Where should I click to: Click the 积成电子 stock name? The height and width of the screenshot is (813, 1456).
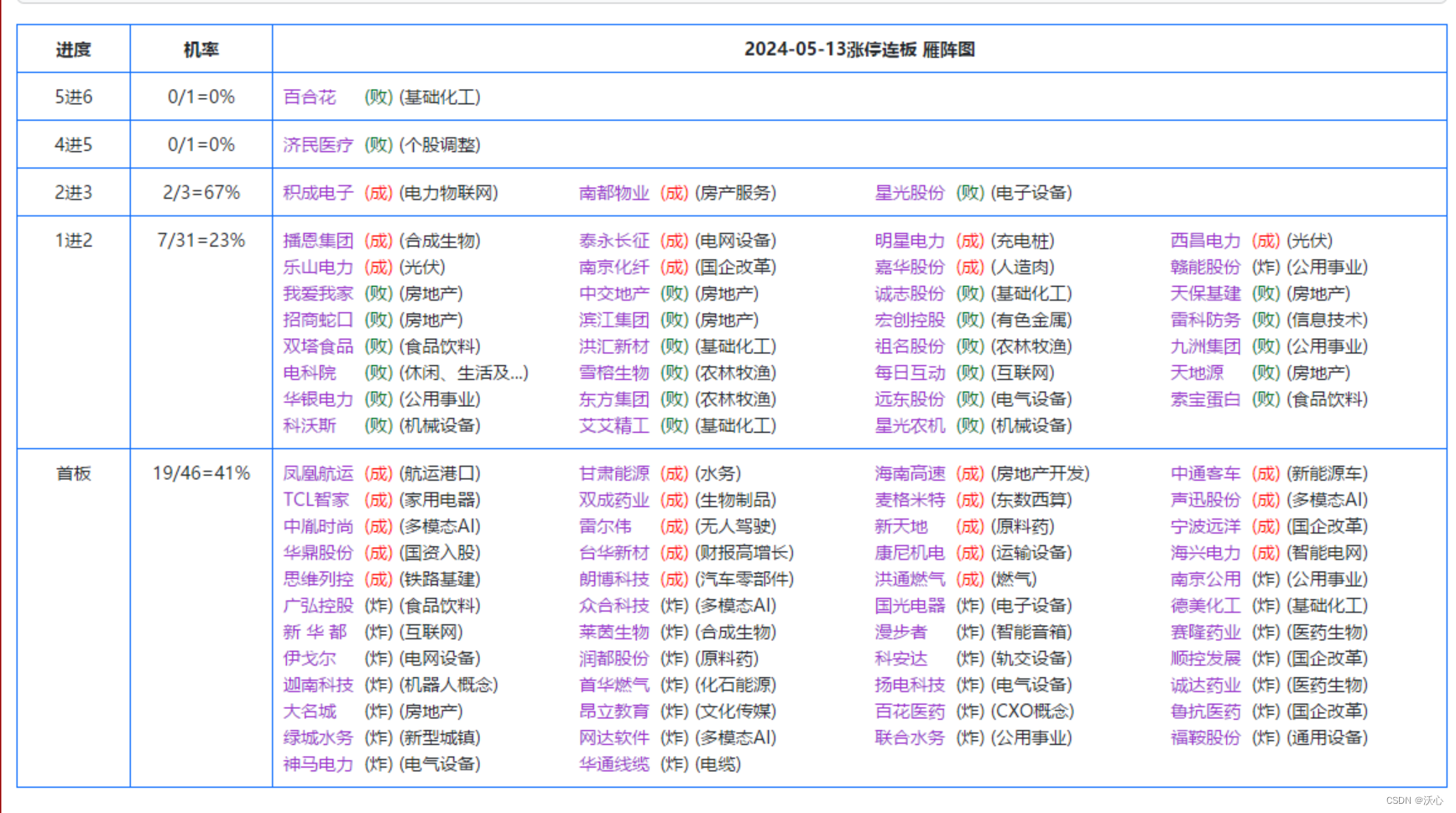point(318,193)
